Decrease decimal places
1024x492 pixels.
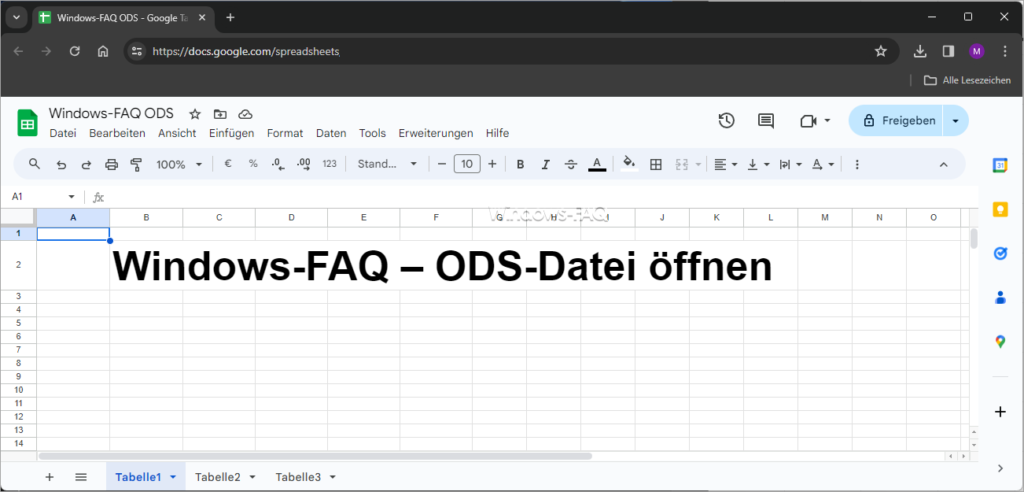(278, 164)
